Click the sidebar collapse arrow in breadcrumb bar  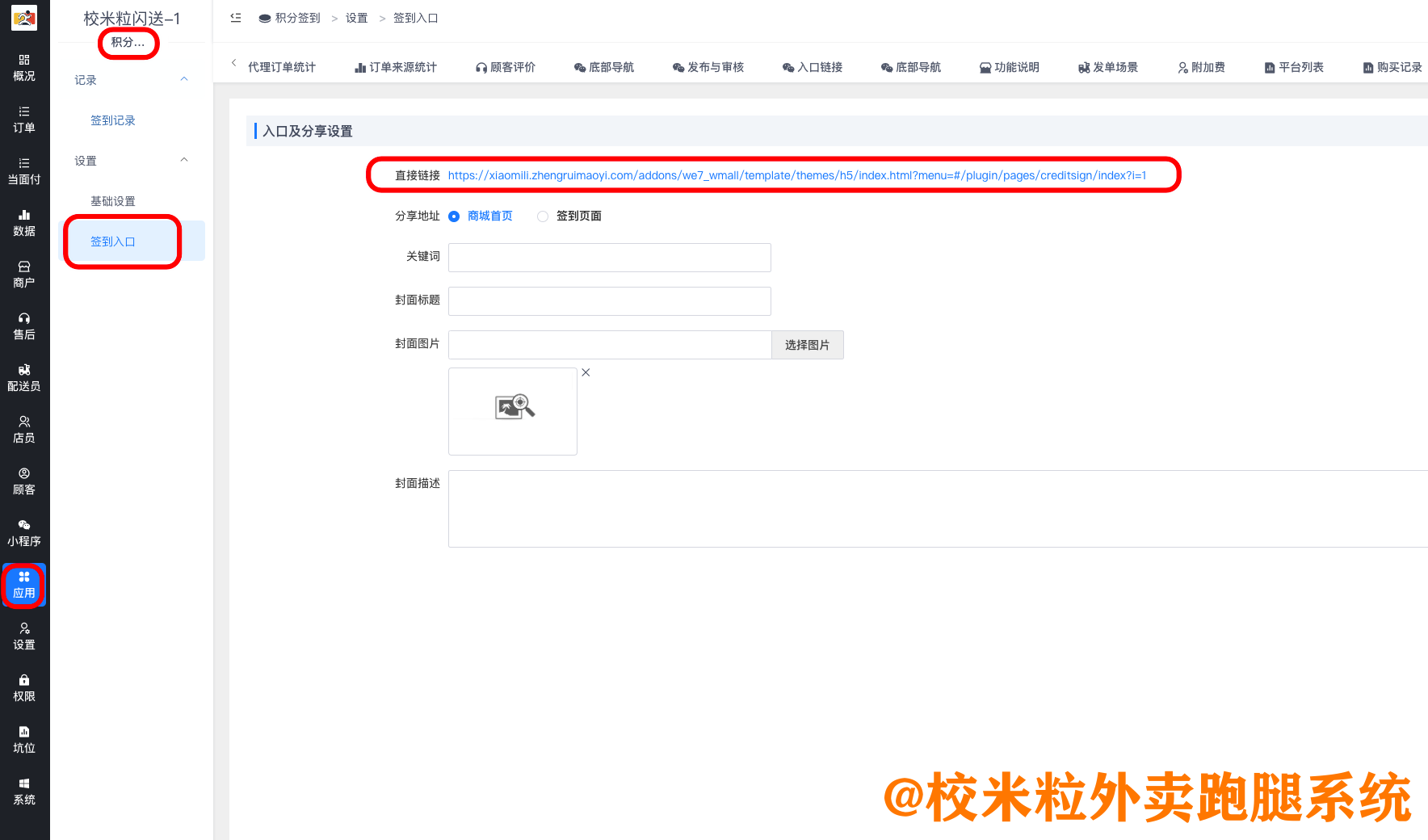point(235,17)
